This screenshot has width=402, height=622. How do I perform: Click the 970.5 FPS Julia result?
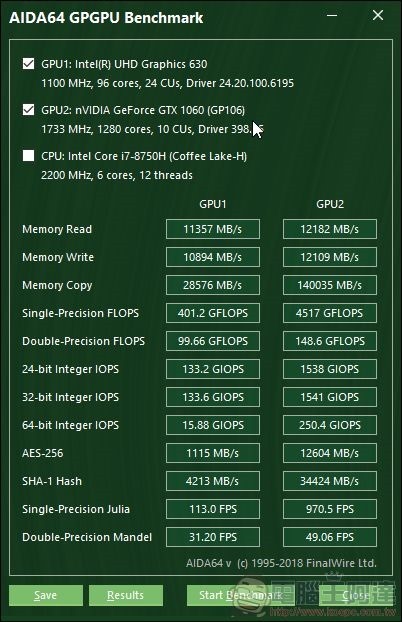[x=330, y=509]
